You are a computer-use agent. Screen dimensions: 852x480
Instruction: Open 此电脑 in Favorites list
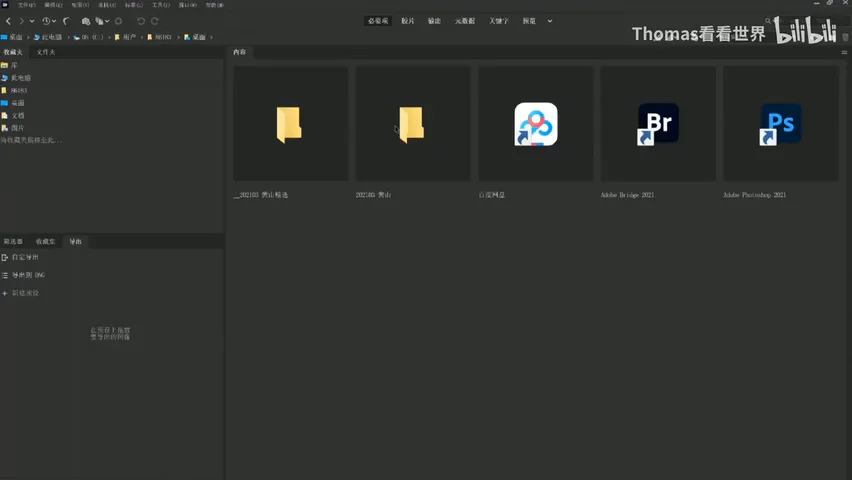click(x=16, y=78)
